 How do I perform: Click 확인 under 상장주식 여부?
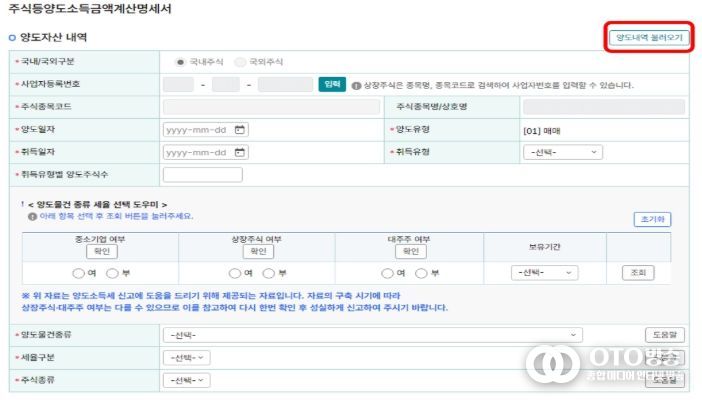(x=258, y=252)
